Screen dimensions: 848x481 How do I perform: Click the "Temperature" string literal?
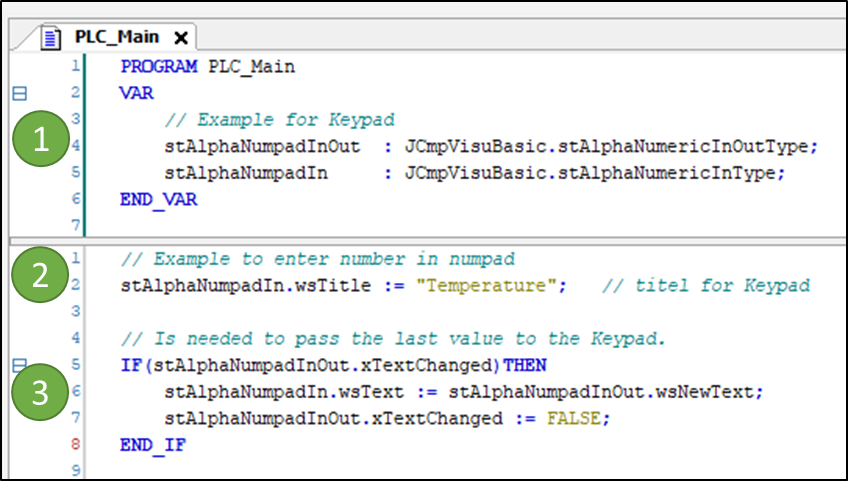pyautogui.click(x=493, y=286)
